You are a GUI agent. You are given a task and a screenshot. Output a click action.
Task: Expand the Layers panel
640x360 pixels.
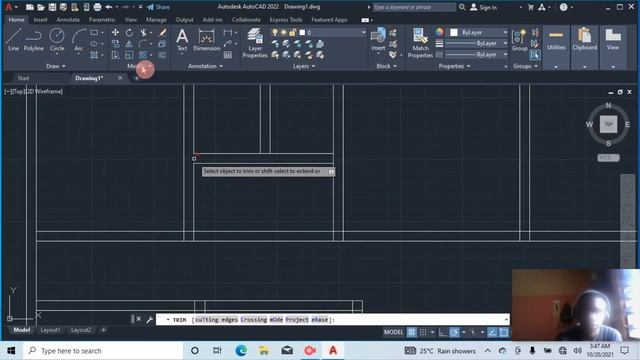(304, 66)
